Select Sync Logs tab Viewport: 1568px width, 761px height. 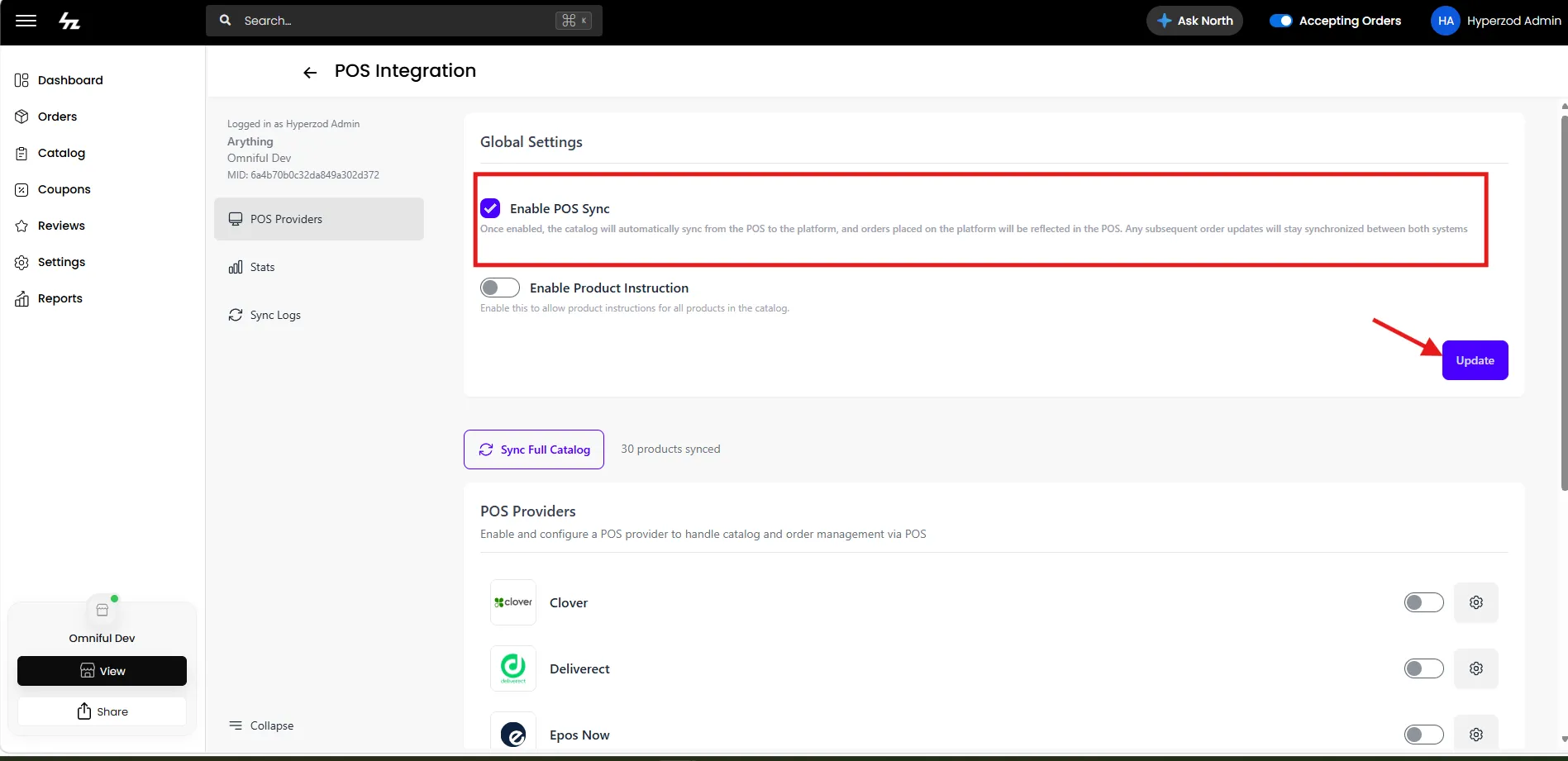coord(319,315)
